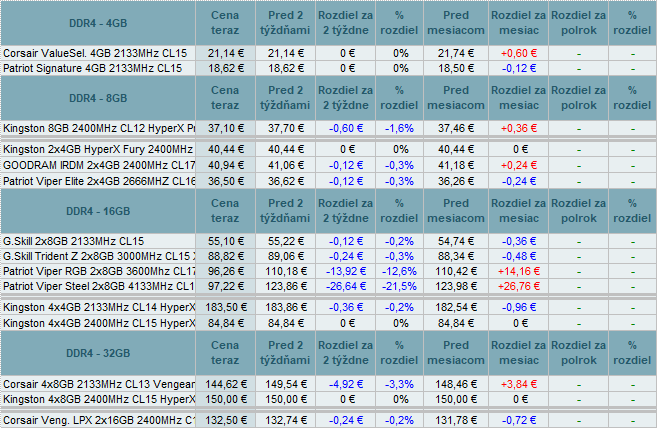This screenshot has width=657, height=428.
Task: Click the -26,64 € two-week difference value
Action: [346, 286]
